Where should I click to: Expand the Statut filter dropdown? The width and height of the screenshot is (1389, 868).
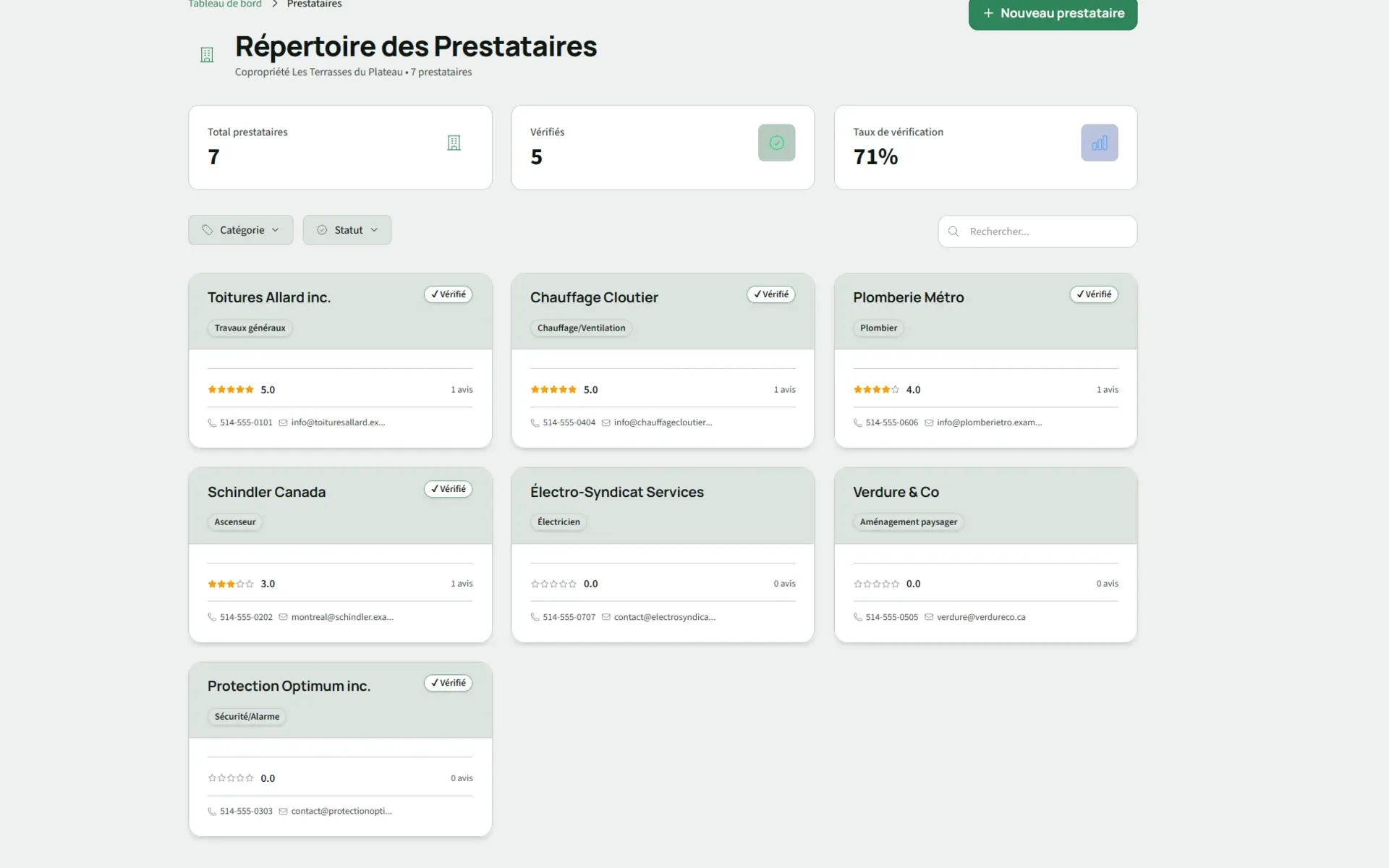point(347,230)
